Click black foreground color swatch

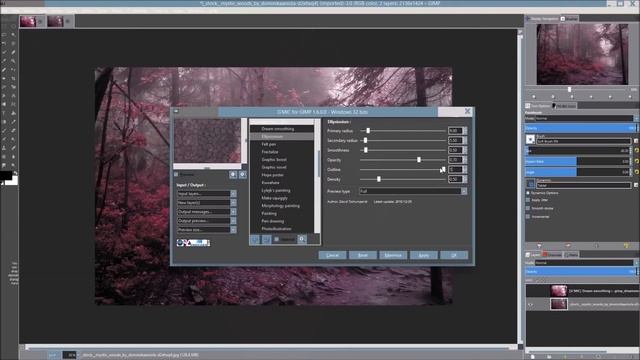pyautogui.click(x=5, y=176)
